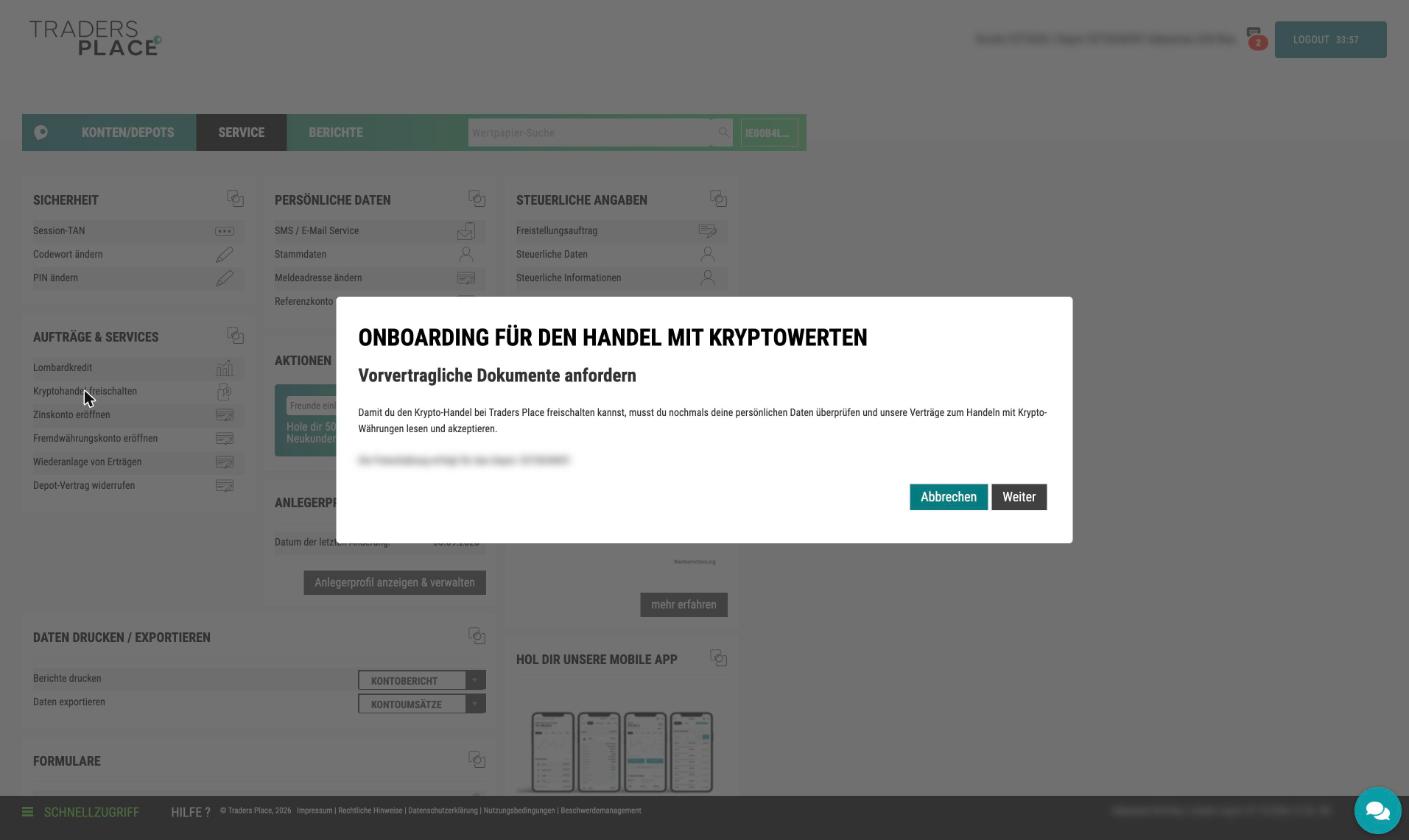Open the Kontobericht dropdown
Screen dimensions: 1409x840
click(x=422, y=681)
